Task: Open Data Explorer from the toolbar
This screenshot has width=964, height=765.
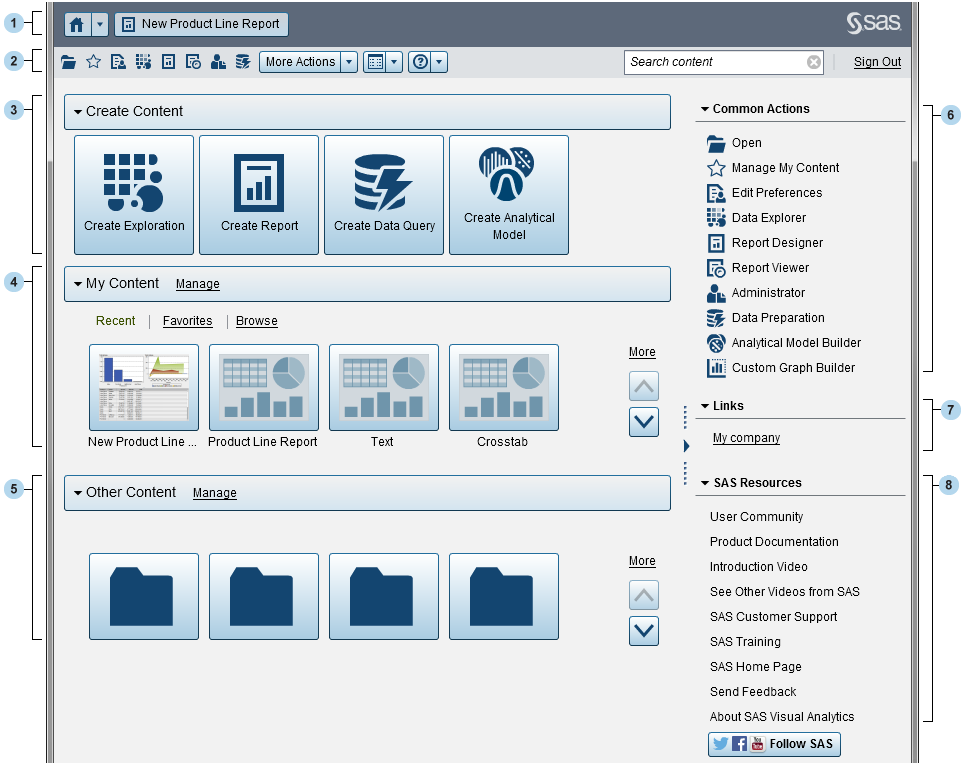Action: coord(141,61)
